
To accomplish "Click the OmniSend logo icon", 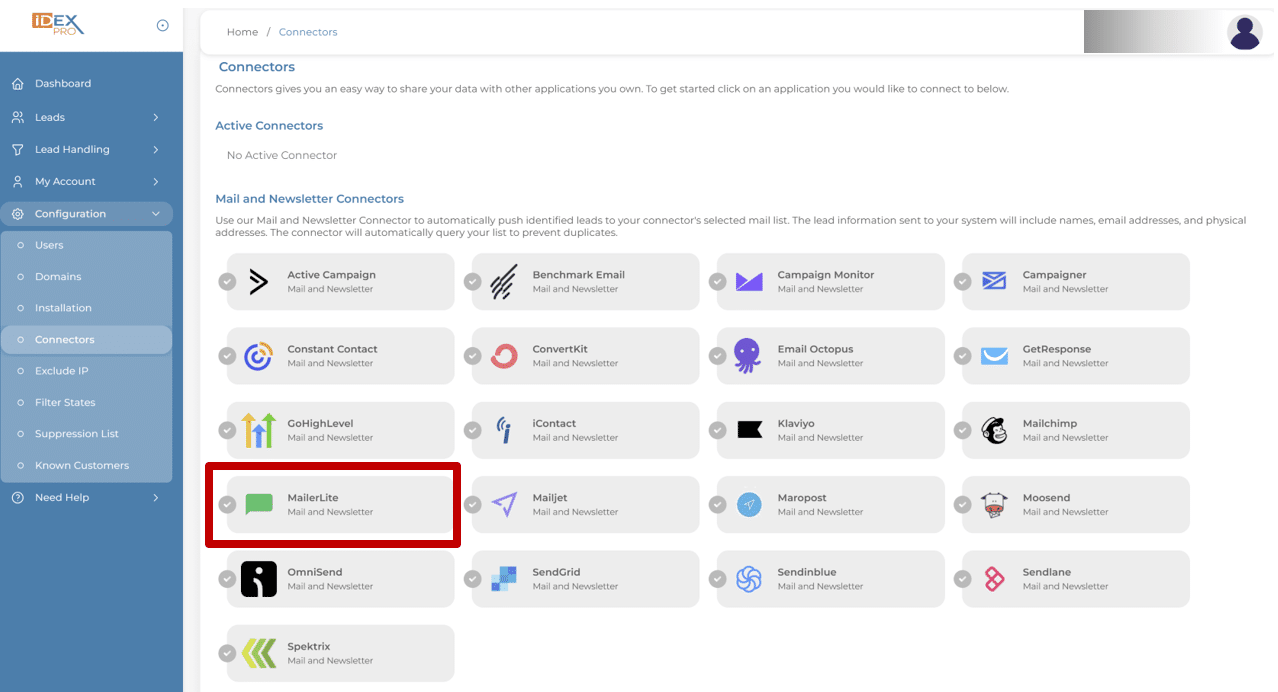I will (259, 579).
